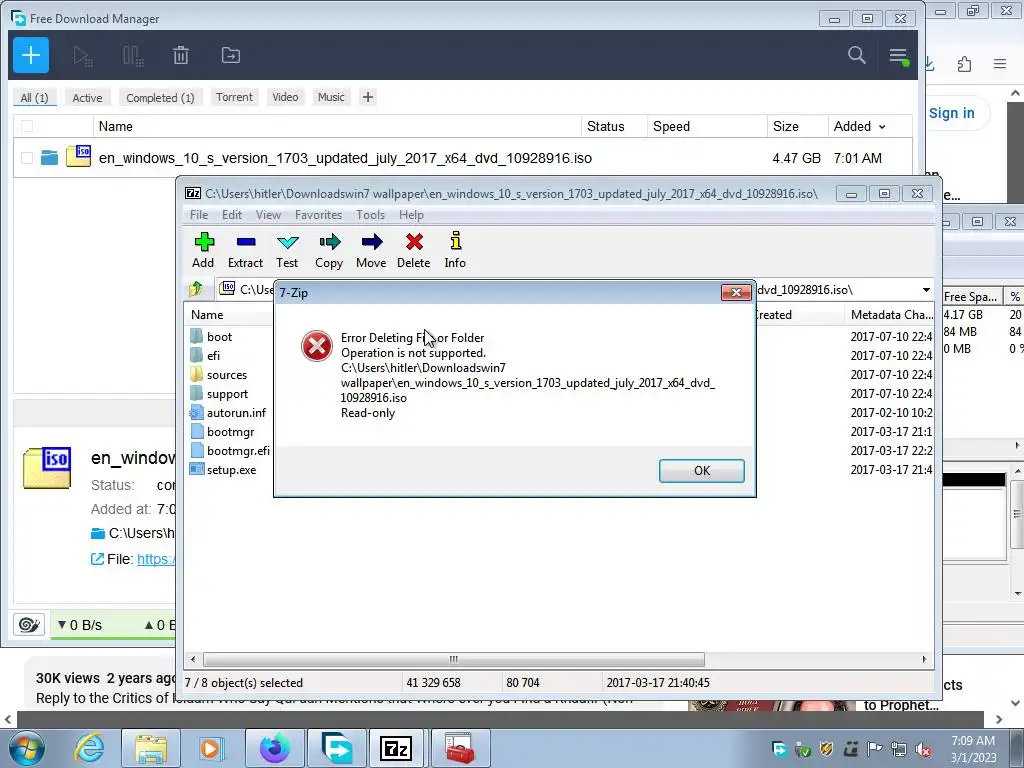Viewport: 1024px width, 768px height.
Task: Select autorun.inf in the 7-Zip list
Action: (x=236, y=413)
